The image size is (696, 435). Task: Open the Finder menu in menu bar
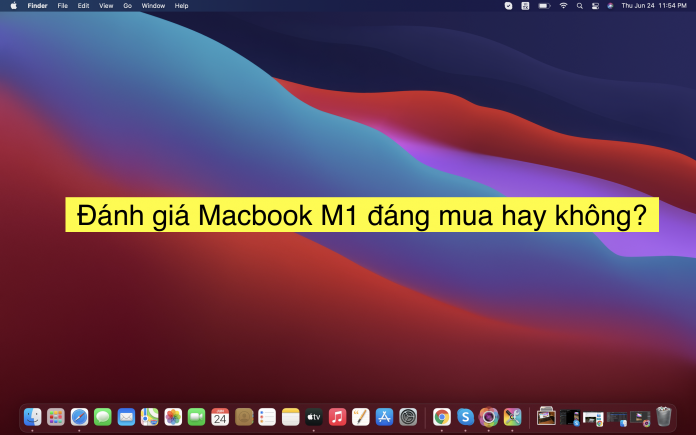pyautogui.click(x=37, y=6)
